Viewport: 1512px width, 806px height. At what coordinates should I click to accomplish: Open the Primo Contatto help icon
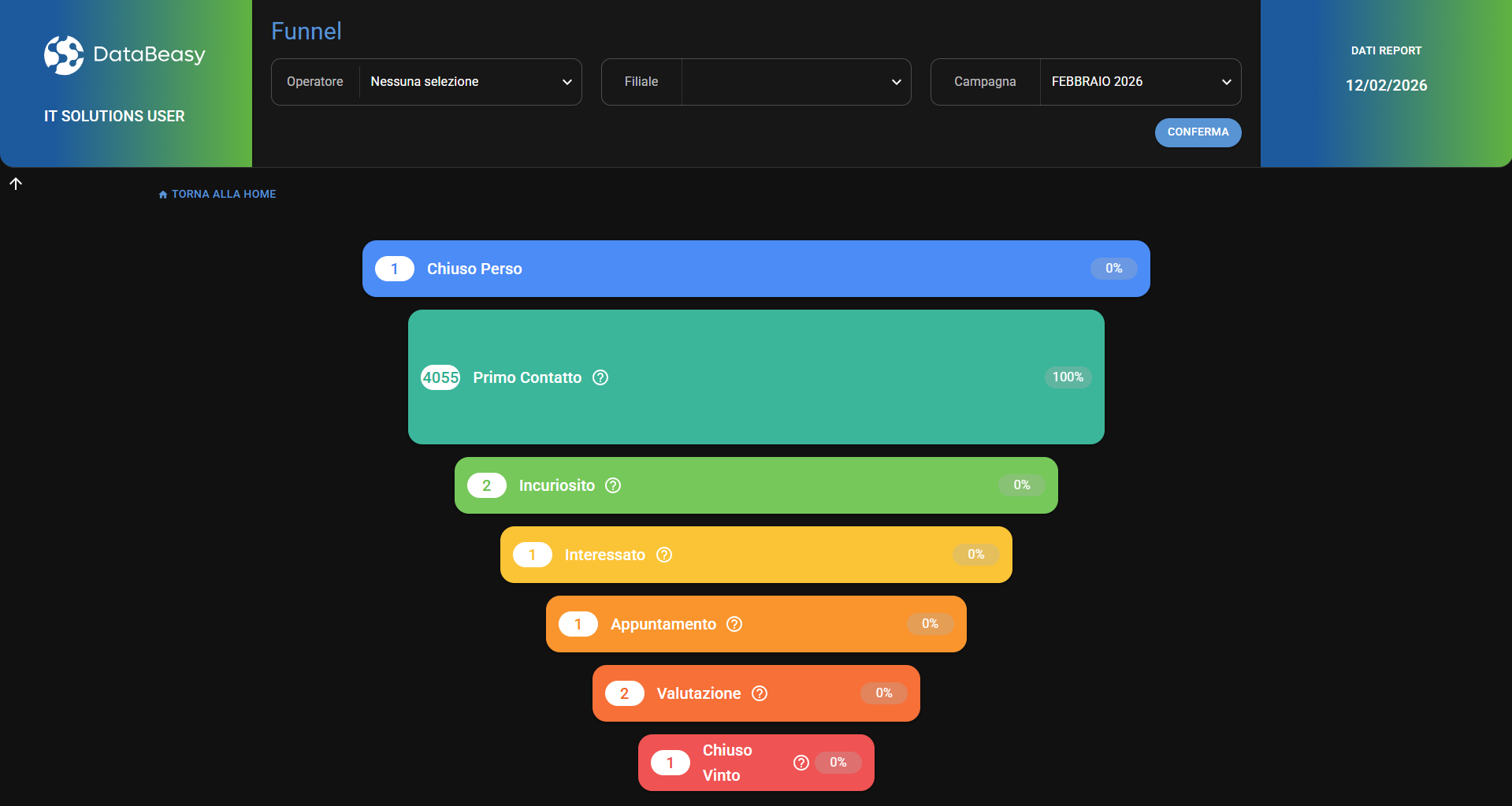click(x=600, y=377)
